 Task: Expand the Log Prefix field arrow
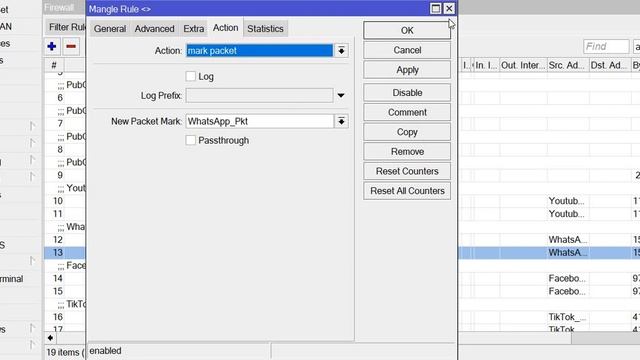[x=341, y=96]
